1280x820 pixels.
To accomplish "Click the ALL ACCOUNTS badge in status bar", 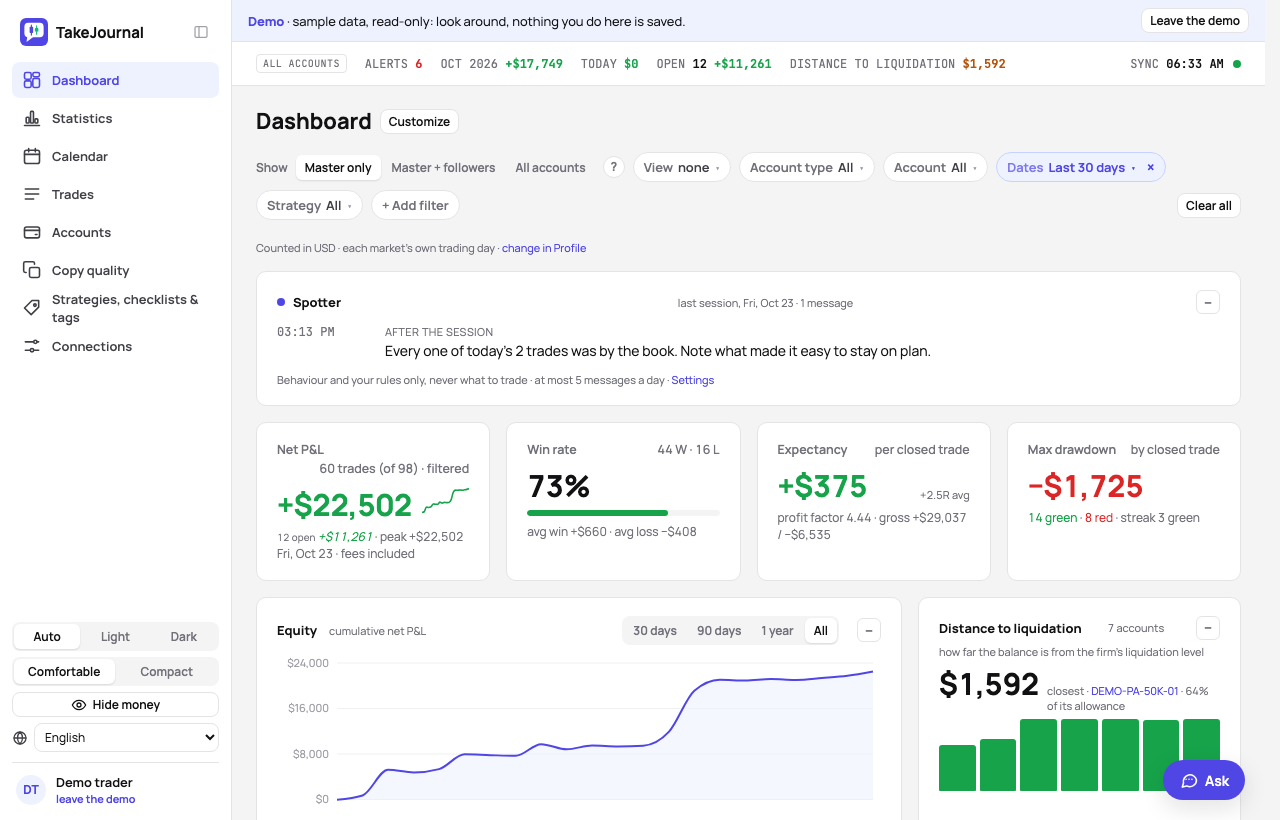I will tap(301, 64).
